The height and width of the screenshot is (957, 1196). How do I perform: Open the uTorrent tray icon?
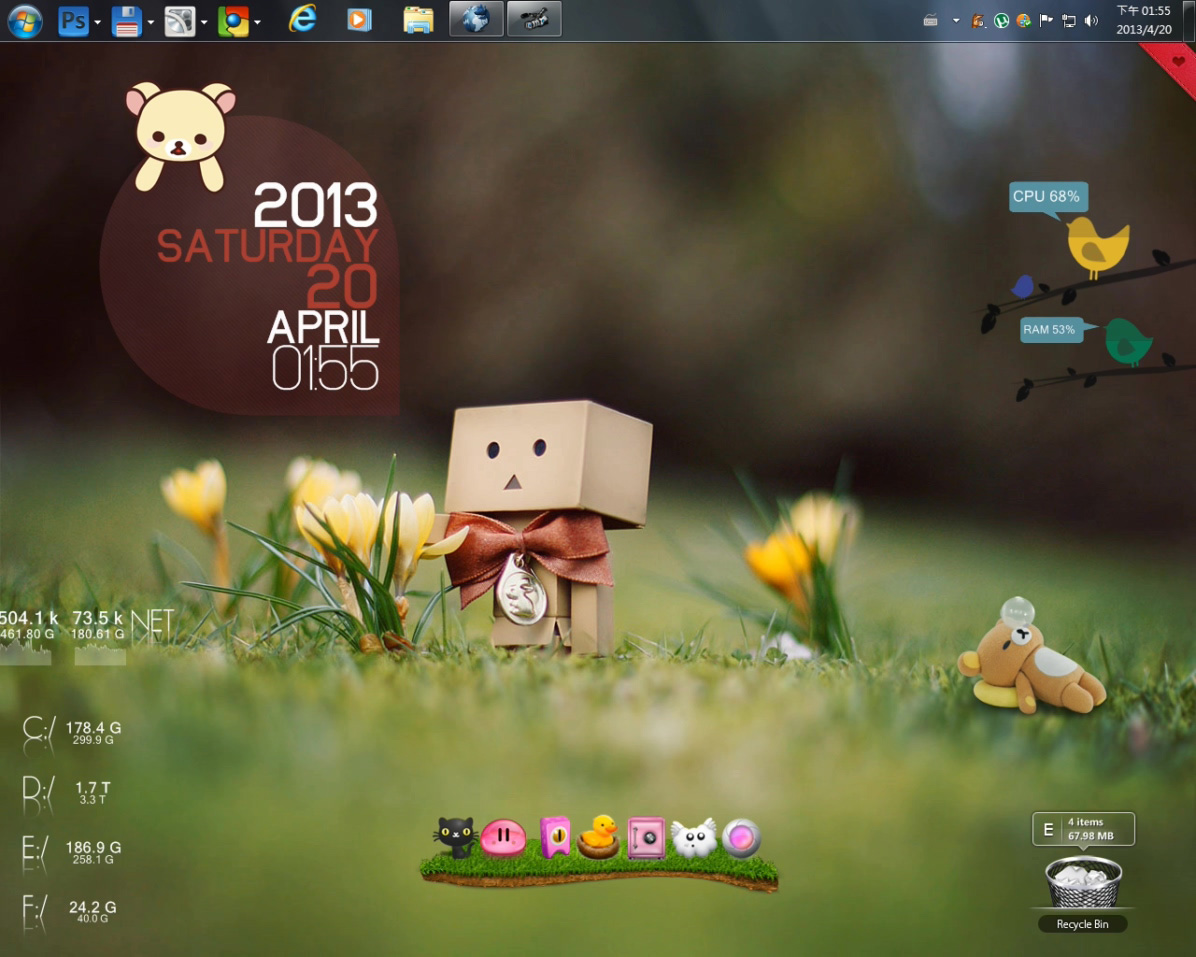[1001, 20]
